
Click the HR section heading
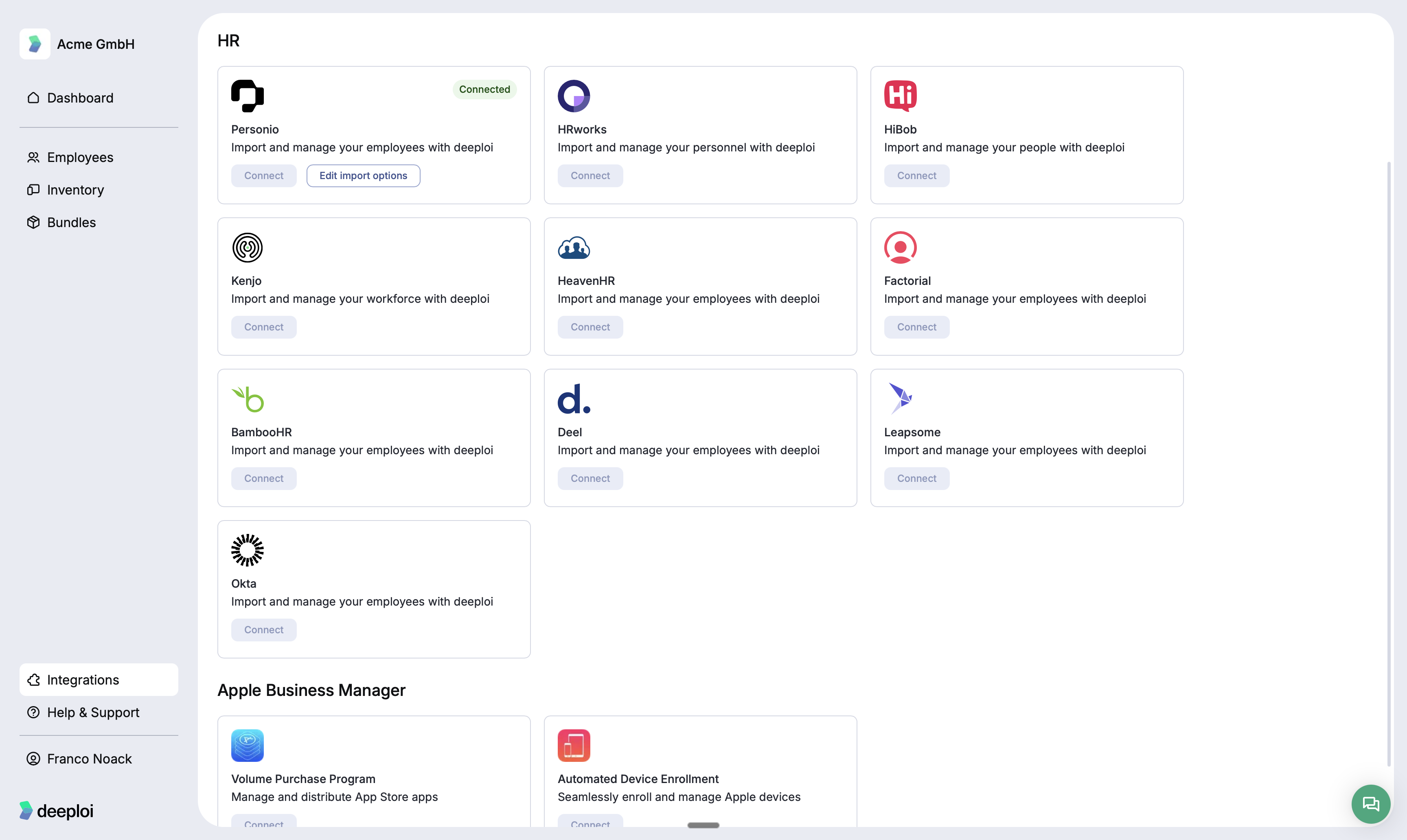tap(229, 41)
